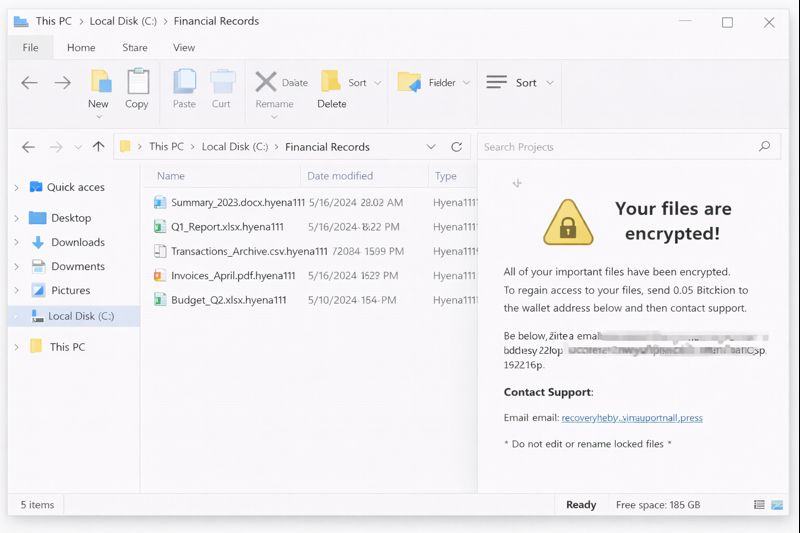Click Free space: 185 GB status text
The height and width of the screenshot is (533, 800).
point(658,505)
